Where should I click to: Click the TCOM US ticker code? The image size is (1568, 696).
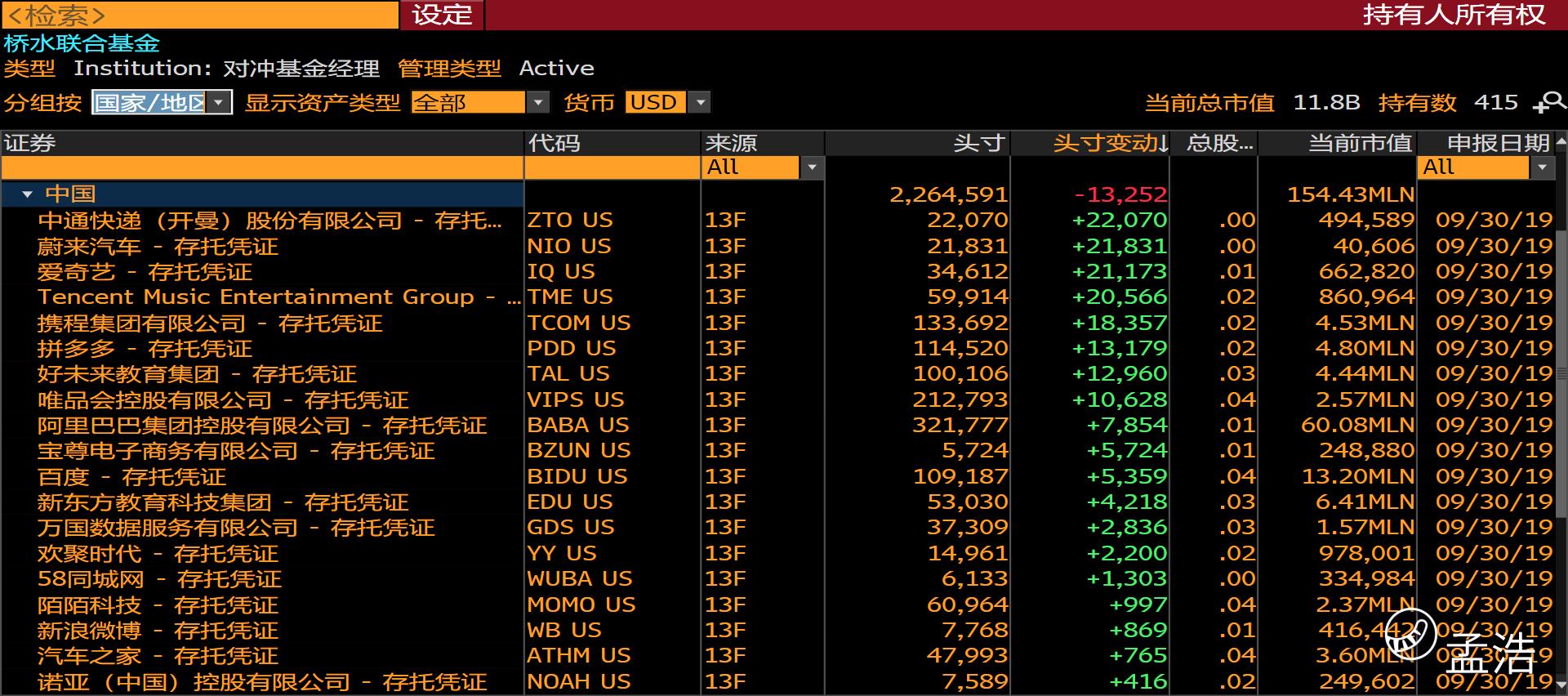tap(579, 323)
